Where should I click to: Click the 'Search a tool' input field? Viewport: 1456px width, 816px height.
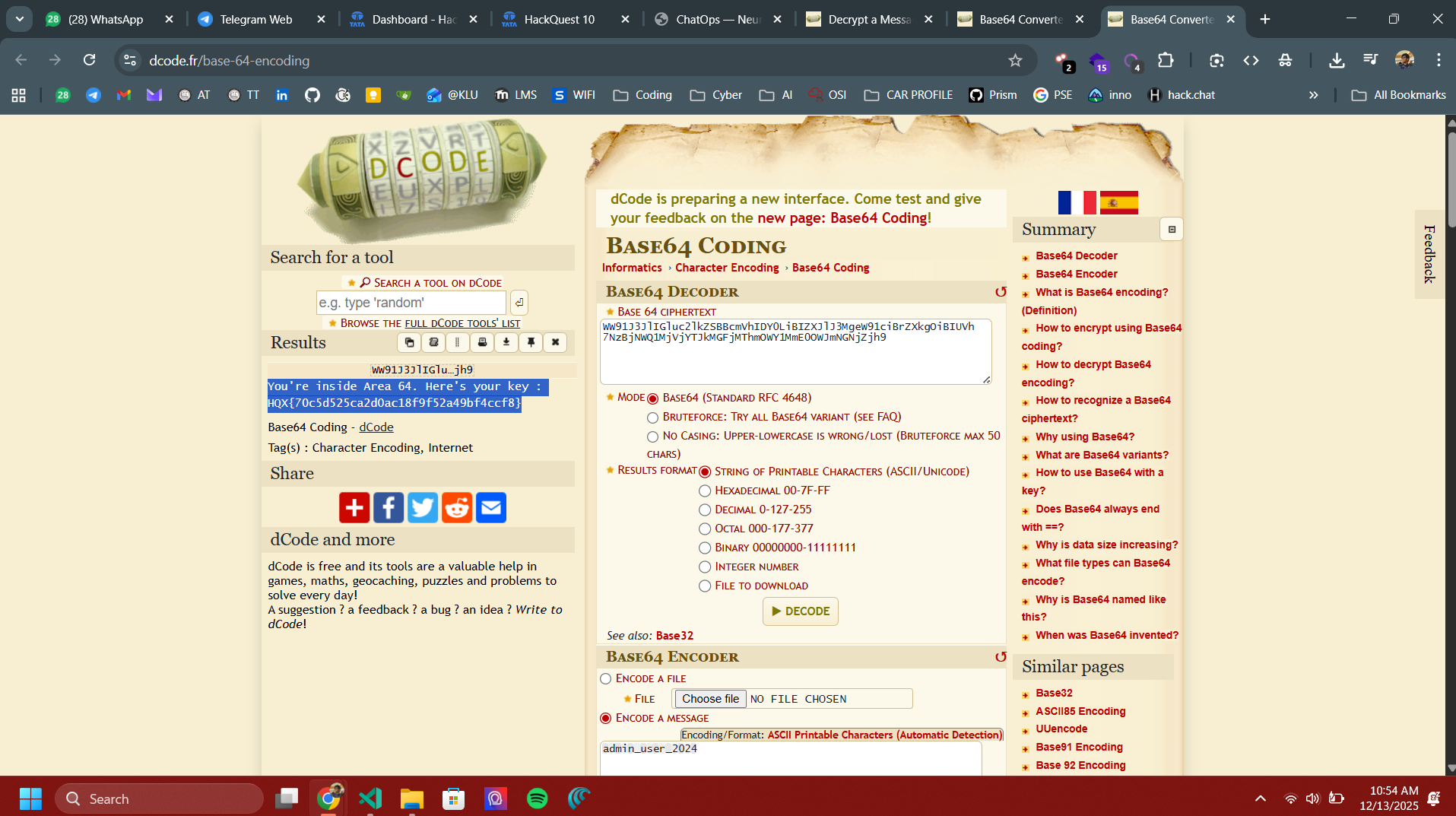click(411, 303)
